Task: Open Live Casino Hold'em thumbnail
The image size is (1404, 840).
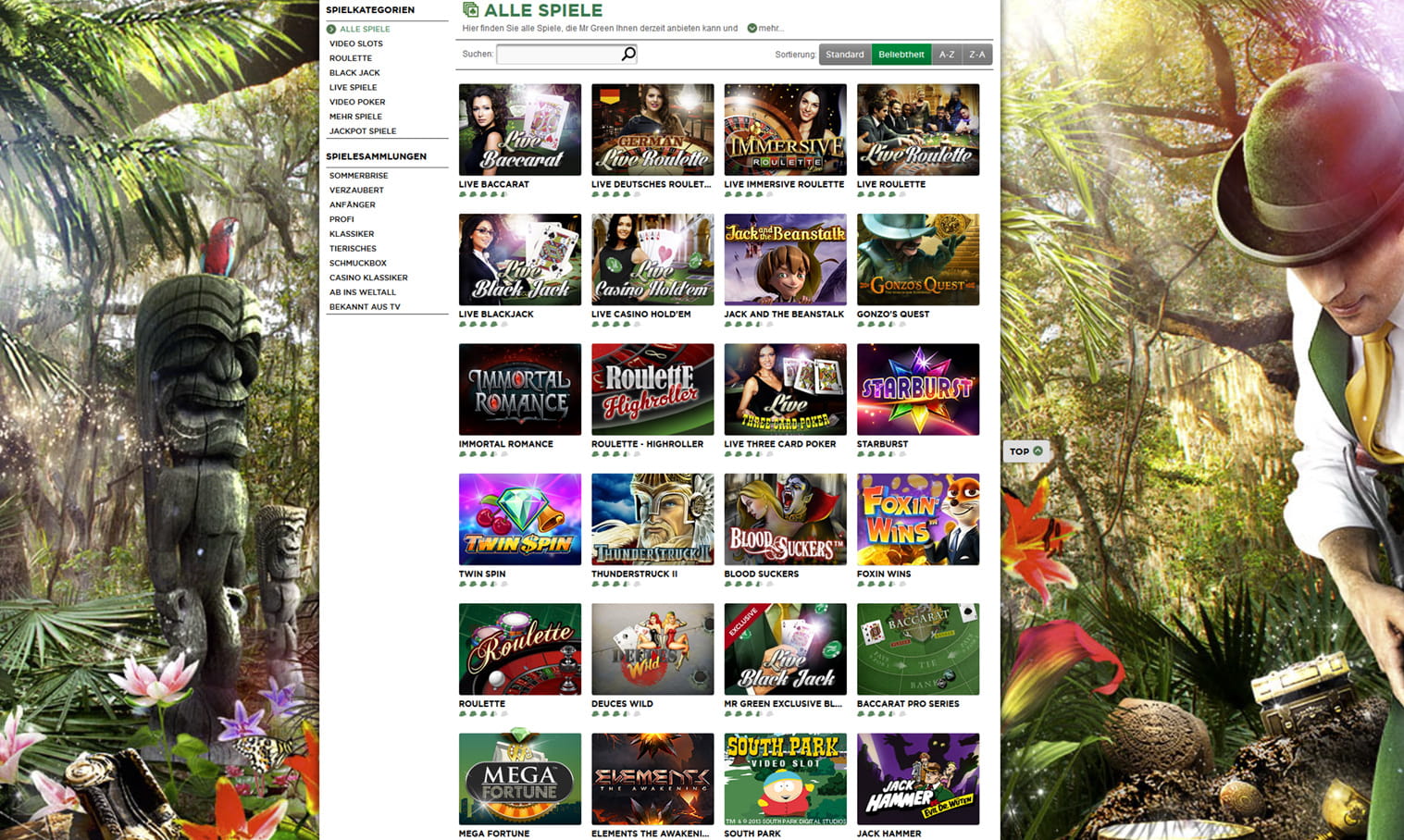Action: pyautogui.click(x=652, y=260)
